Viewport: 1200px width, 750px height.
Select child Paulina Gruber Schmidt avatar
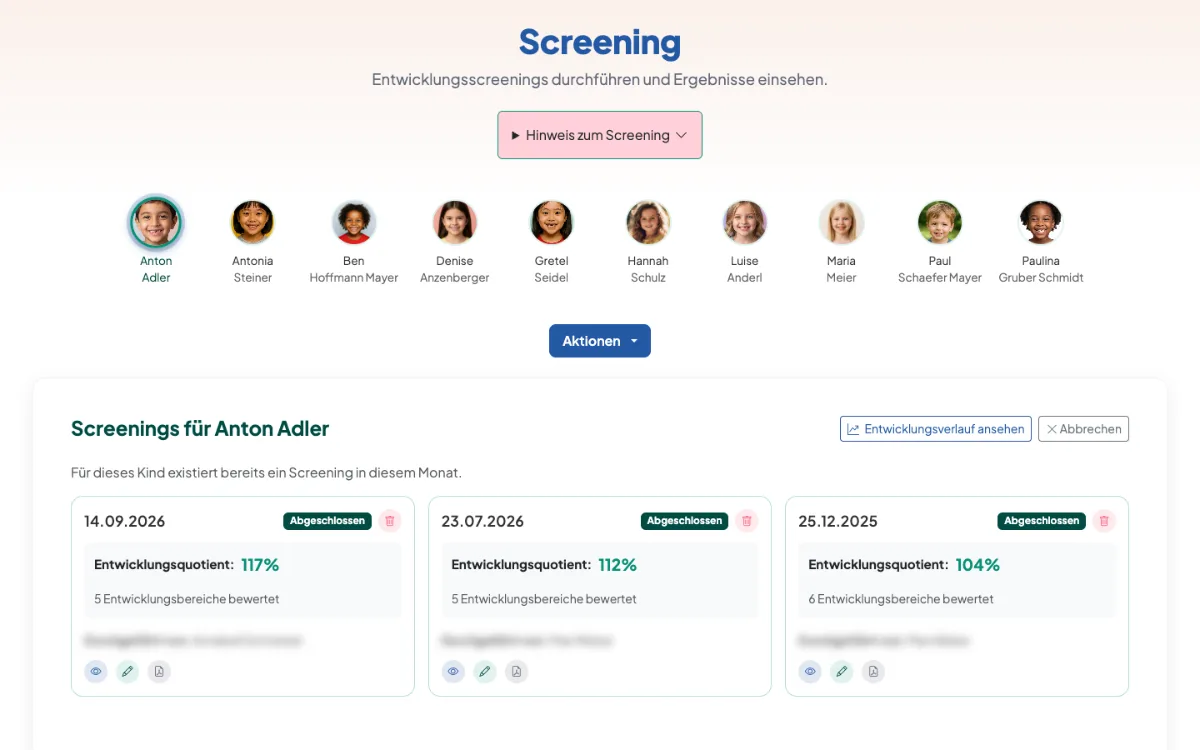pyautogui.click(x=1041, y=222)
